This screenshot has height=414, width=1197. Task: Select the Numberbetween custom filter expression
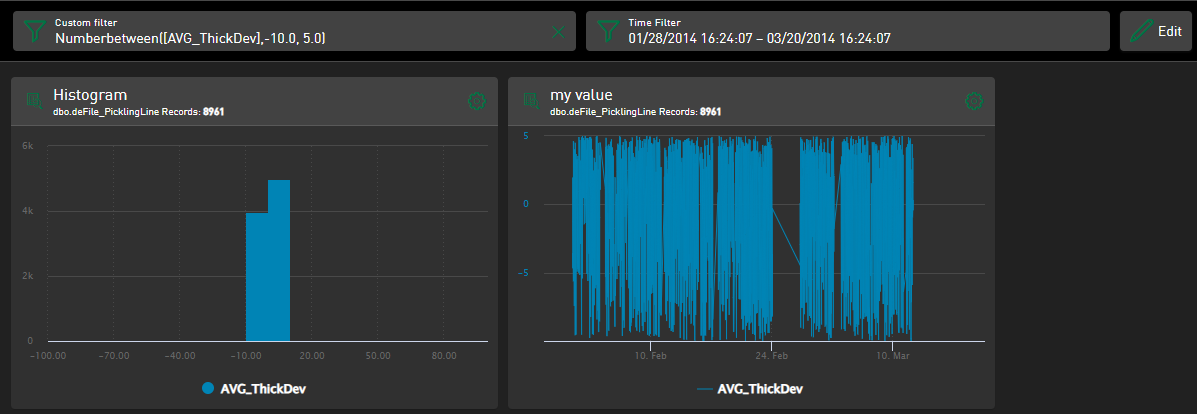coord(190,38)
